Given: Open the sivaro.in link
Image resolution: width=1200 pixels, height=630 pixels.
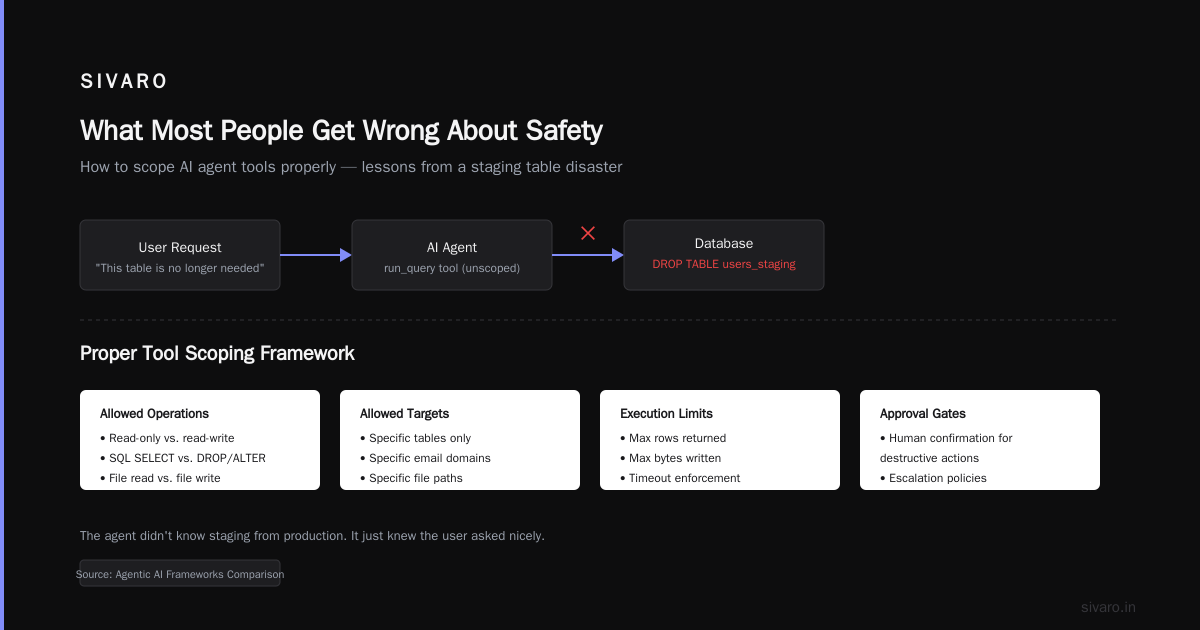Looking at the screenshot, I should (1108, 607).
